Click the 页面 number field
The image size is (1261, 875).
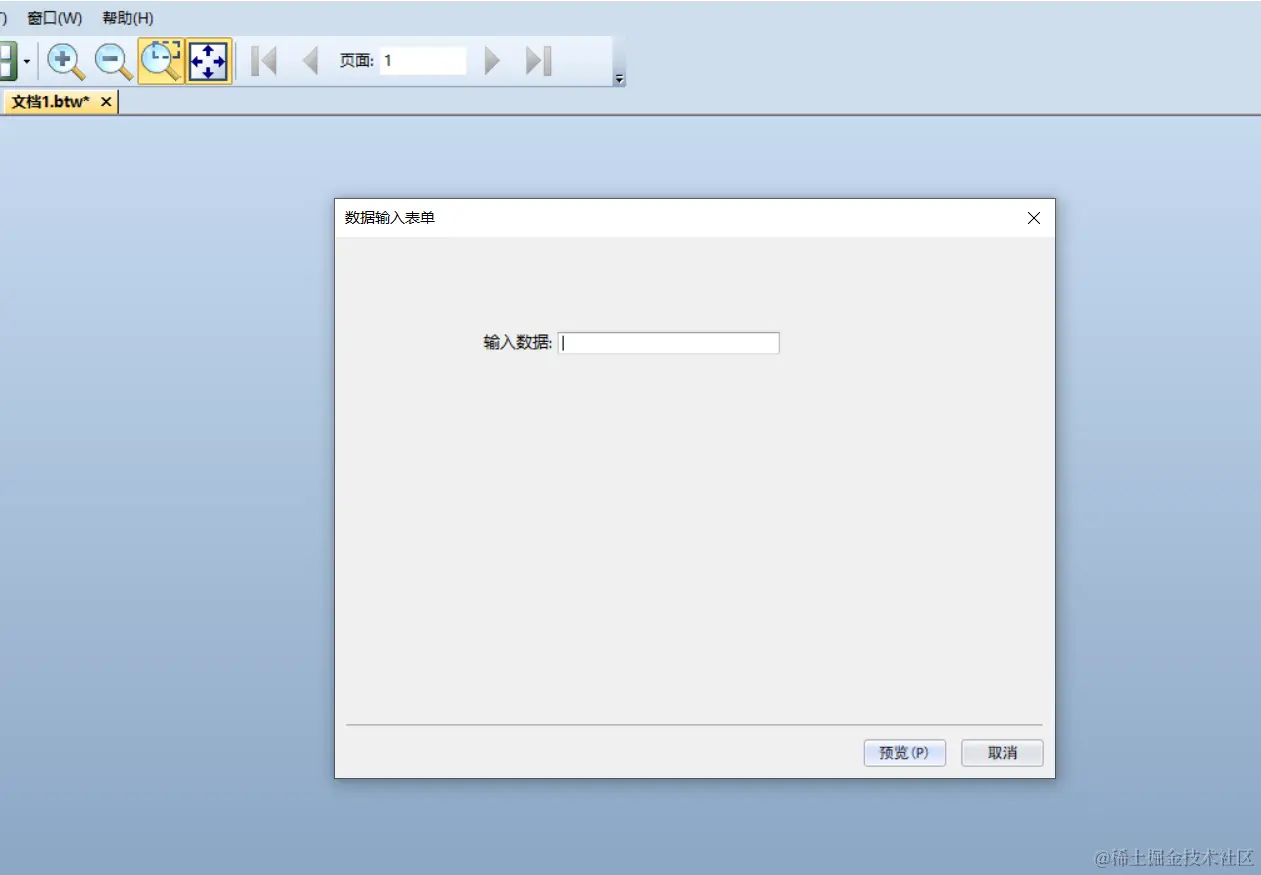click(x=423, y=61)
